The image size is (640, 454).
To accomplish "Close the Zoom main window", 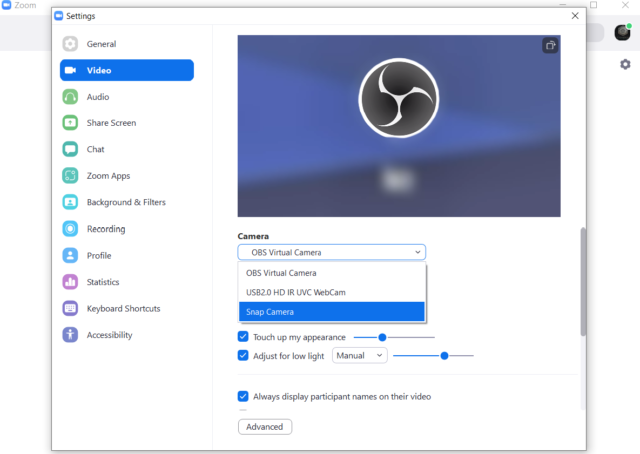I will click(x=625, y=5).
